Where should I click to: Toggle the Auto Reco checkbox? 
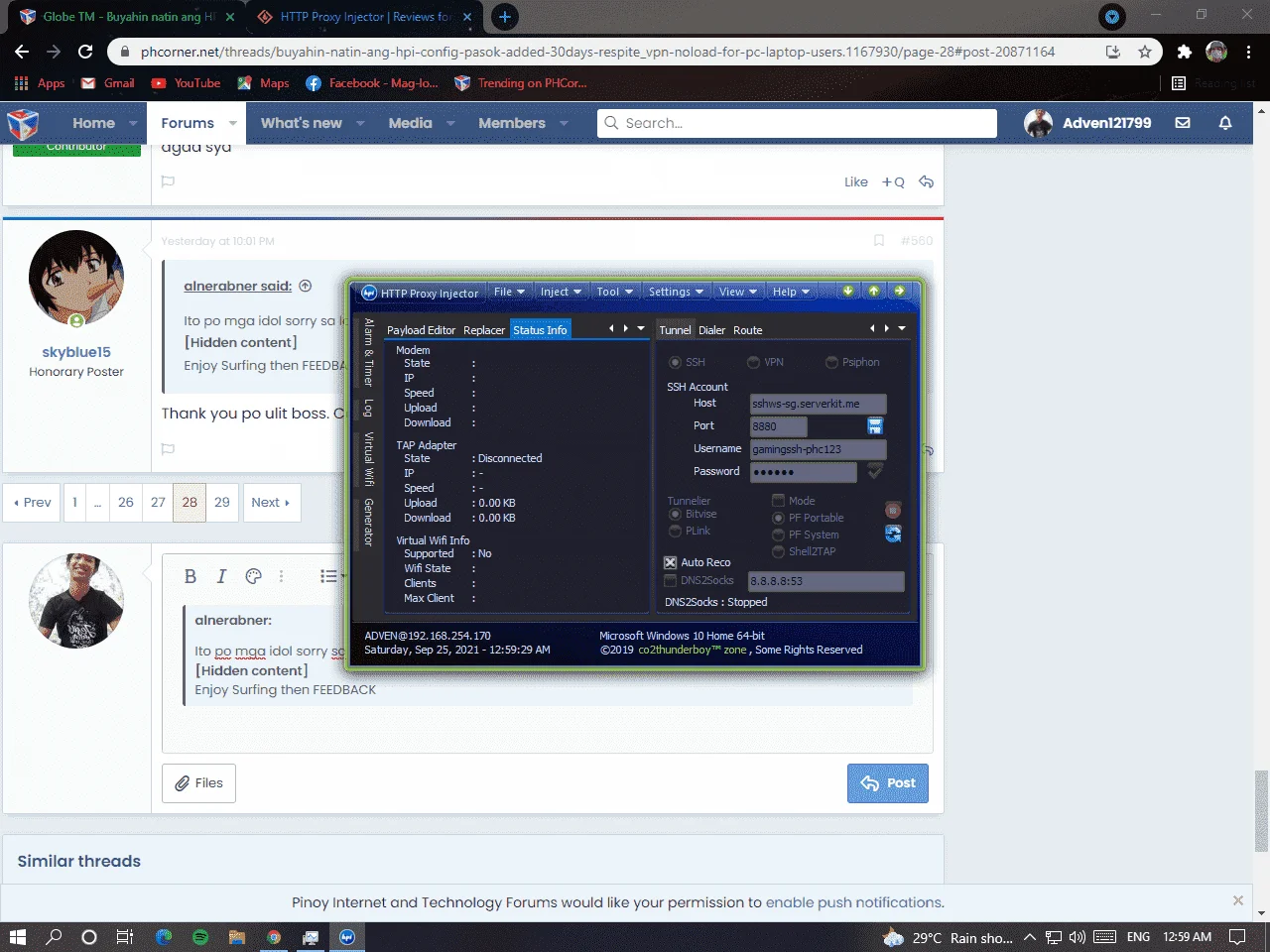coord(670,562)
